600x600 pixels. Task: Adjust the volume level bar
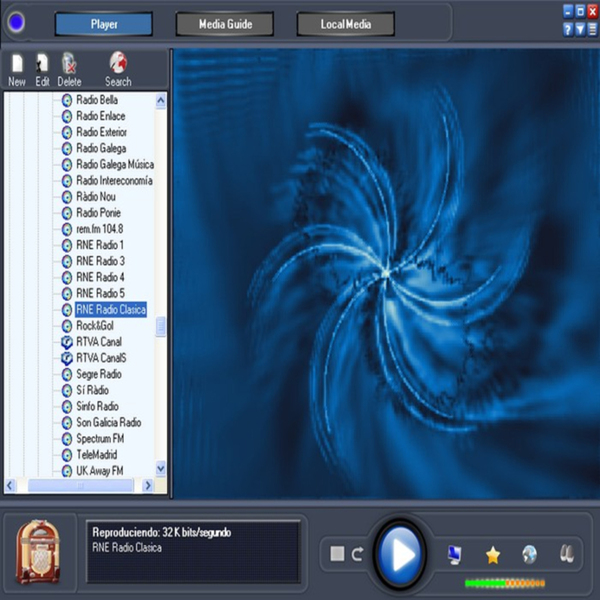click(505, 583)
